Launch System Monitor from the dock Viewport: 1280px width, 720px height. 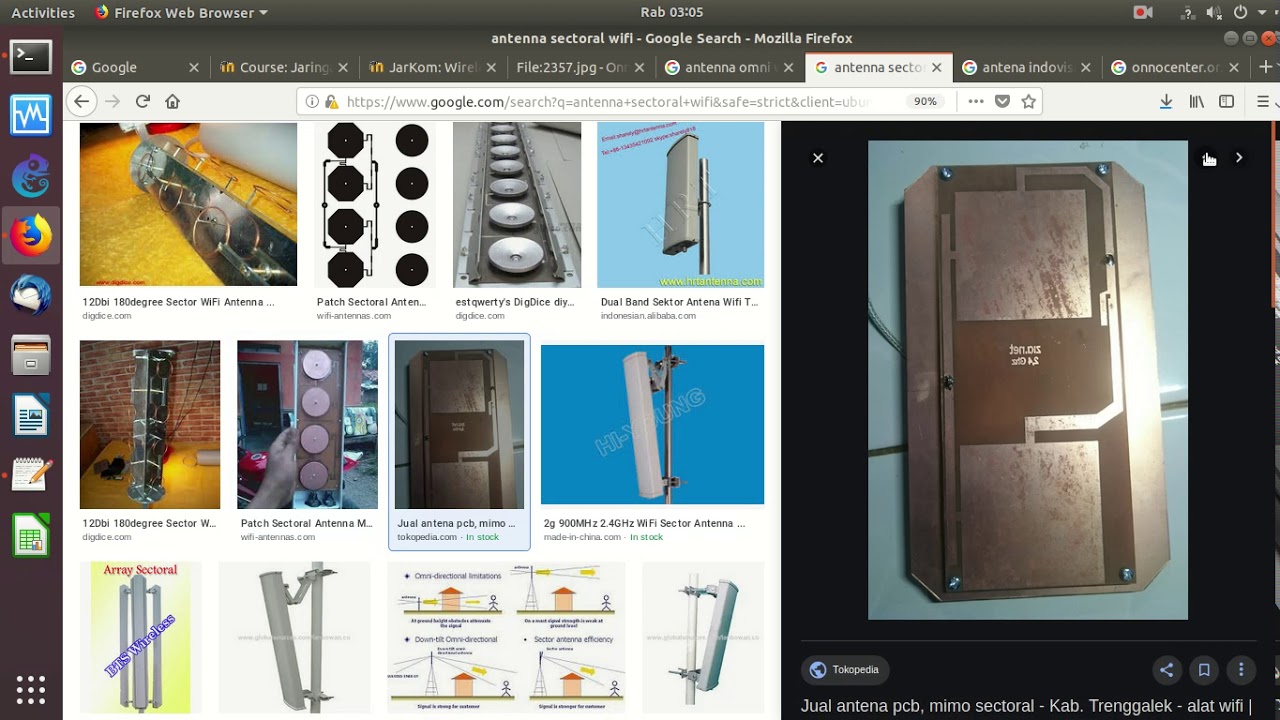31,117
